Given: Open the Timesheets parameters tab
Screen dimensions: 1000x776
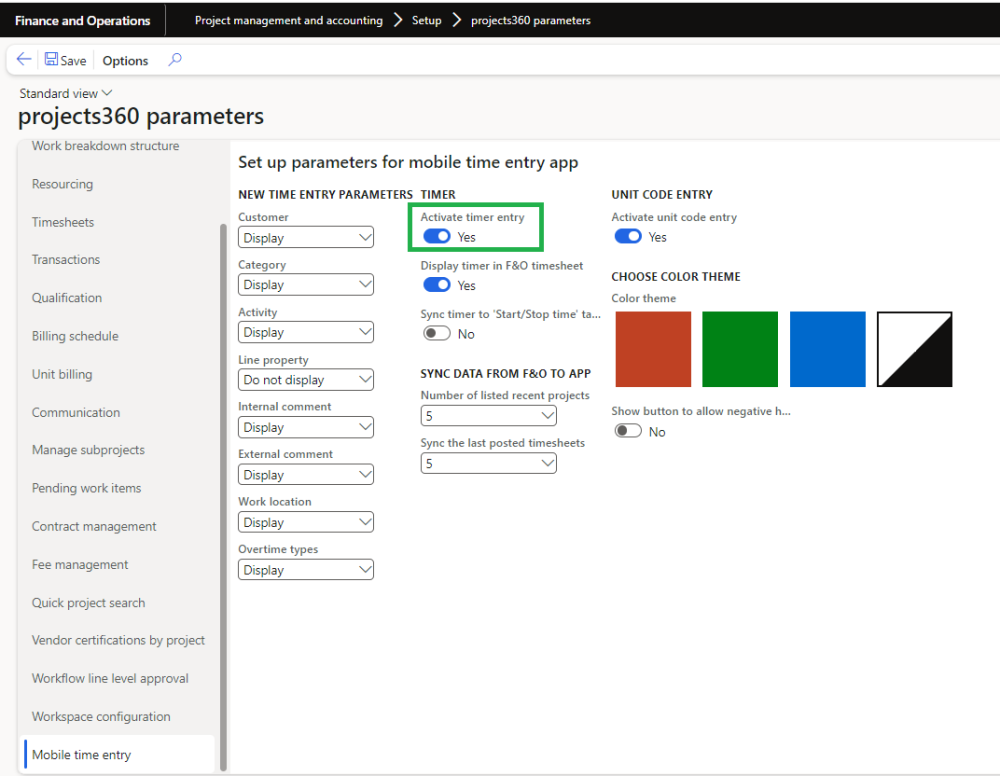Looking at the screenshot, I should click(64, 222).
